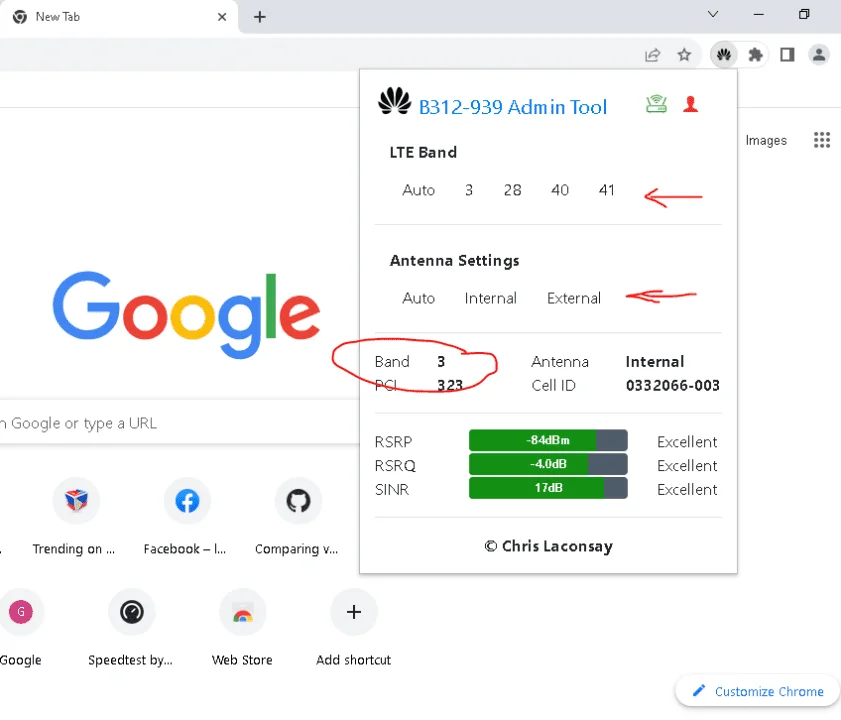Image resolution: width=841 pixels, height=720 pixels.
Task: Open the Chrome extensions puzzle icon
Action: click(x=755, y=54)
